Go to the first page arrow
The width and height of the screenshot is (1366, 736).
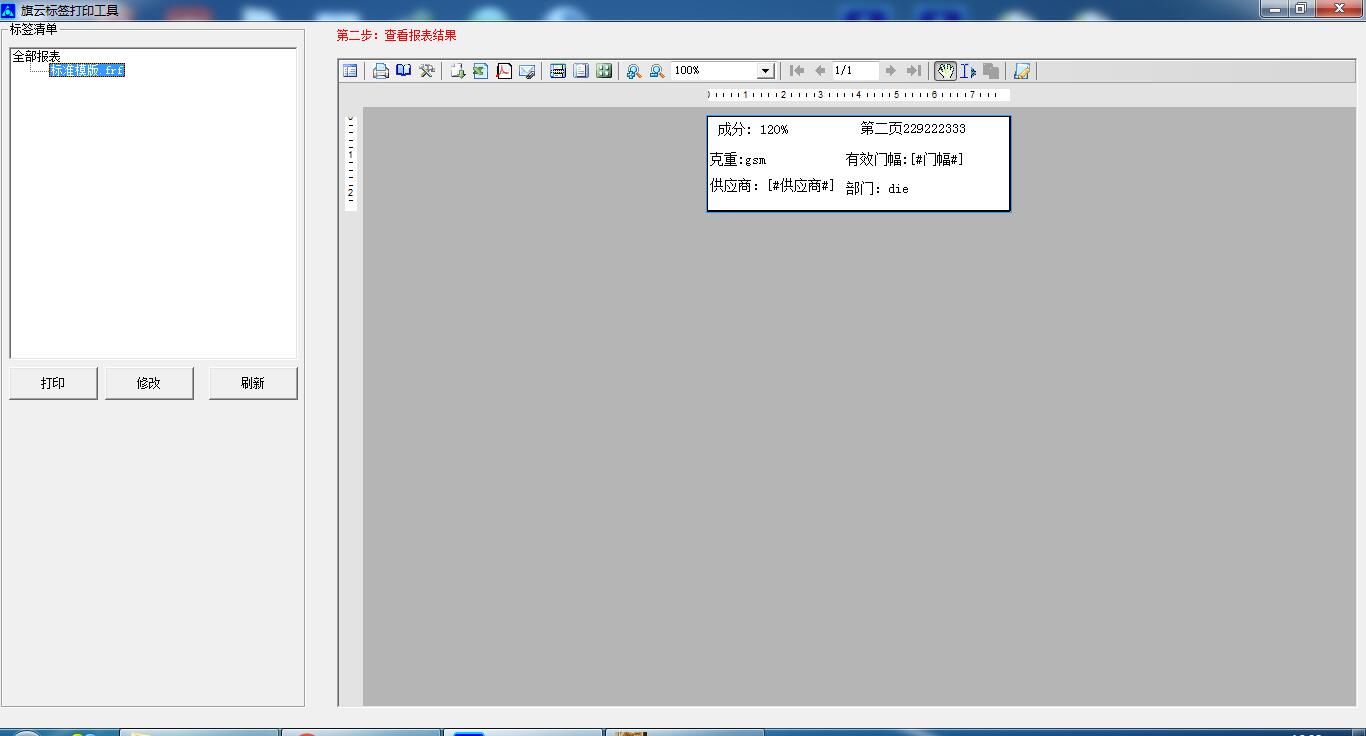[x=797, y=71]
